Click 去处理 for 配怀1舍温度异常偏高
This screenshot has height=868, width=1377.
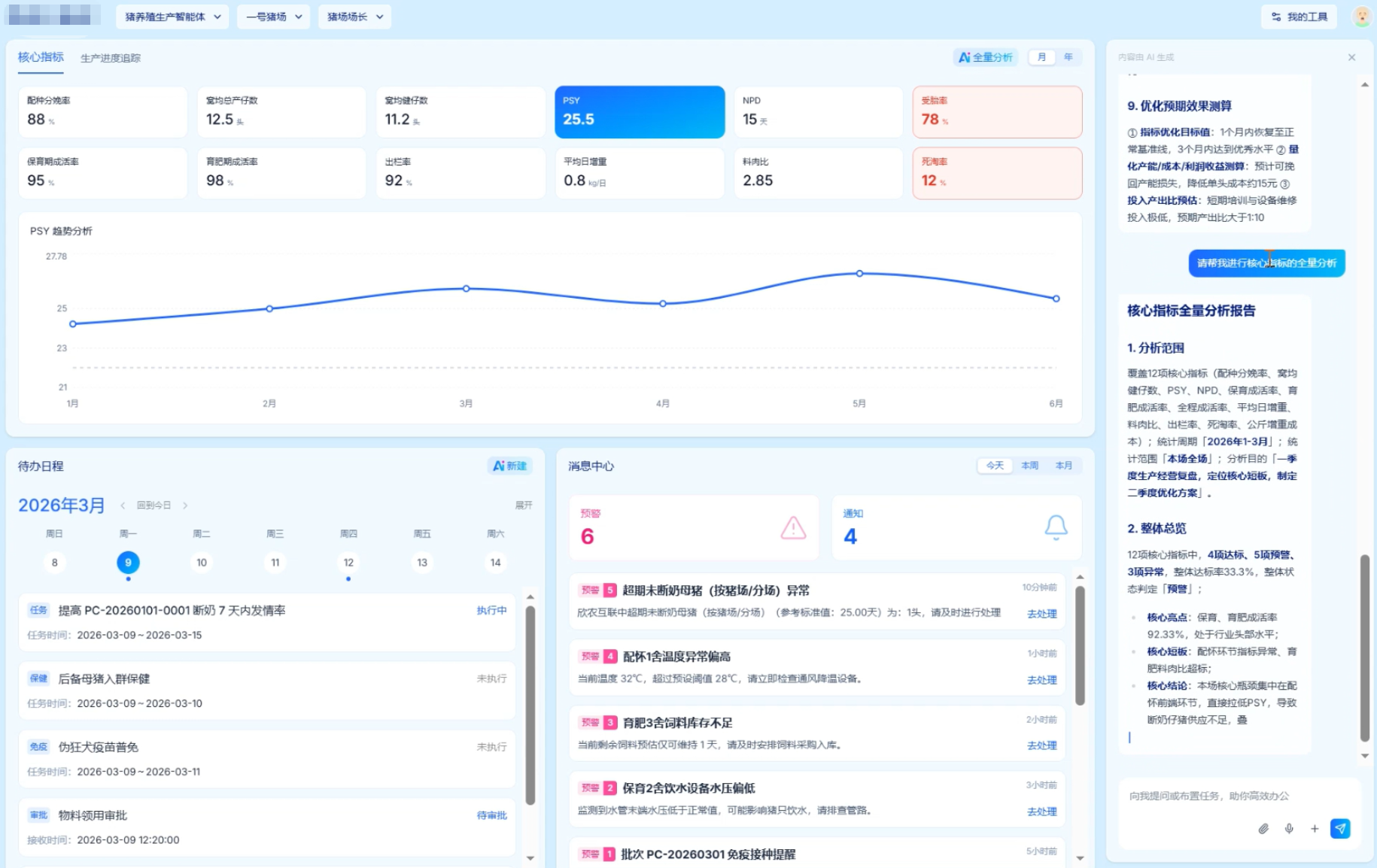click(1041, 680)
